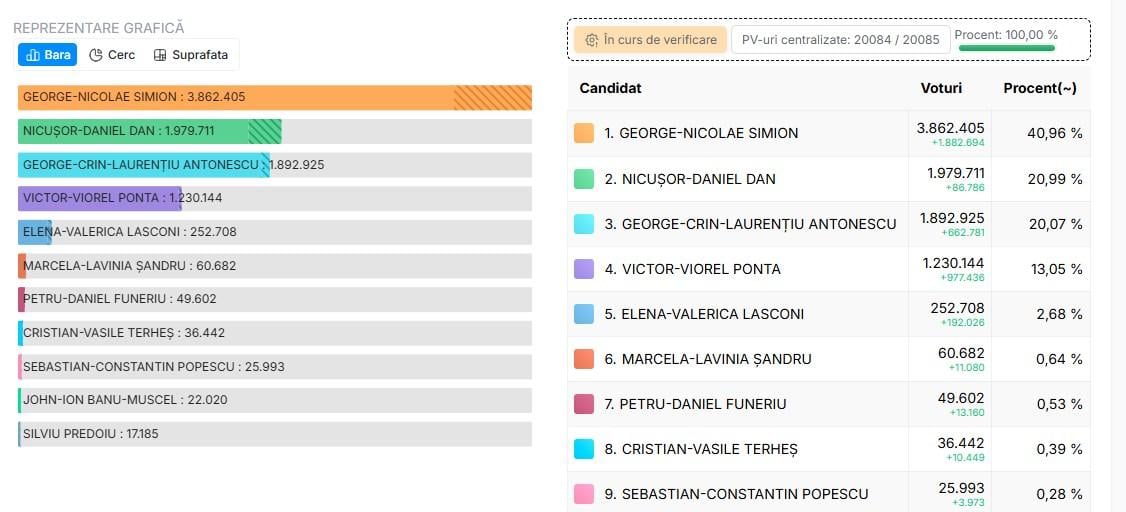Screen dimensions: 1126x512
Task: Select Marcela-Lavinia Șandru table row
Action: (x=829, y=359)
